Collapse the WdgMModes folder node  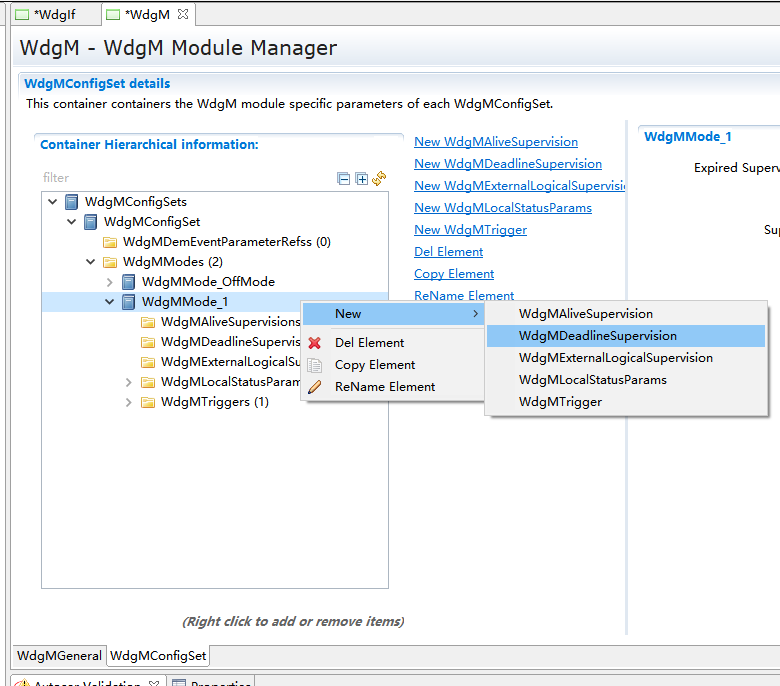click(91, 262)
